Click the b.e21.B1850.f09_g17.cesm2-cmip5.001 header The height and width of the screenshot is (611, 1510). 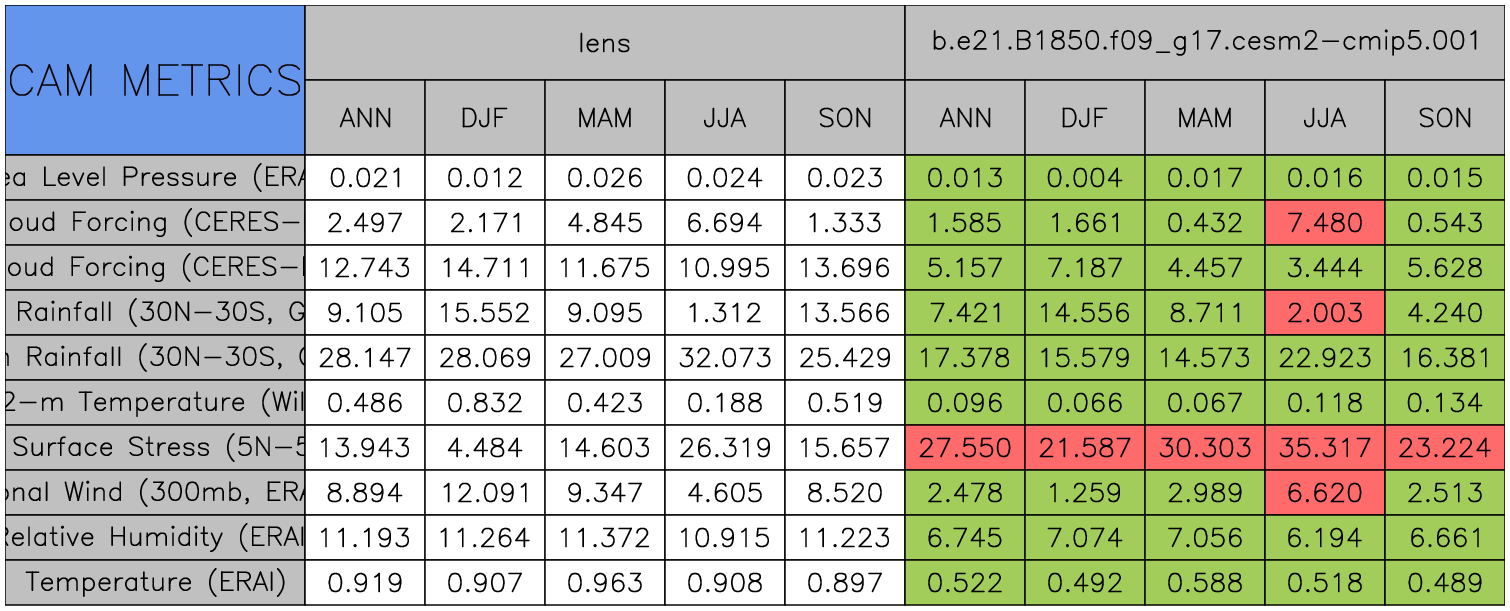point(1205,43)
